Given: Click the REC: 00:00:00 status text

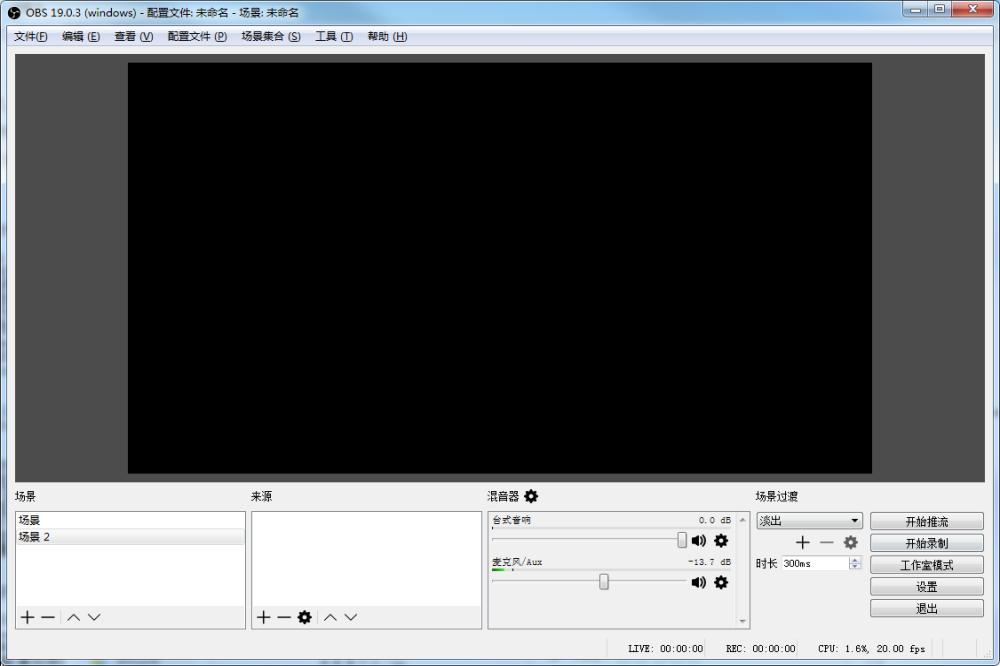Looking at the screenshot, I should coord(760,648).
